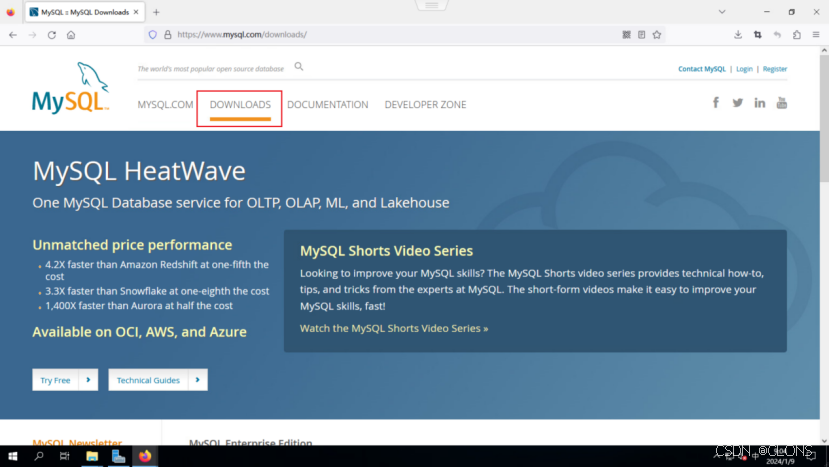The height and width of the screenshot is (467, 830).
Task: Click the Unmatched price performance heading
Action: (x=132, y=245)
